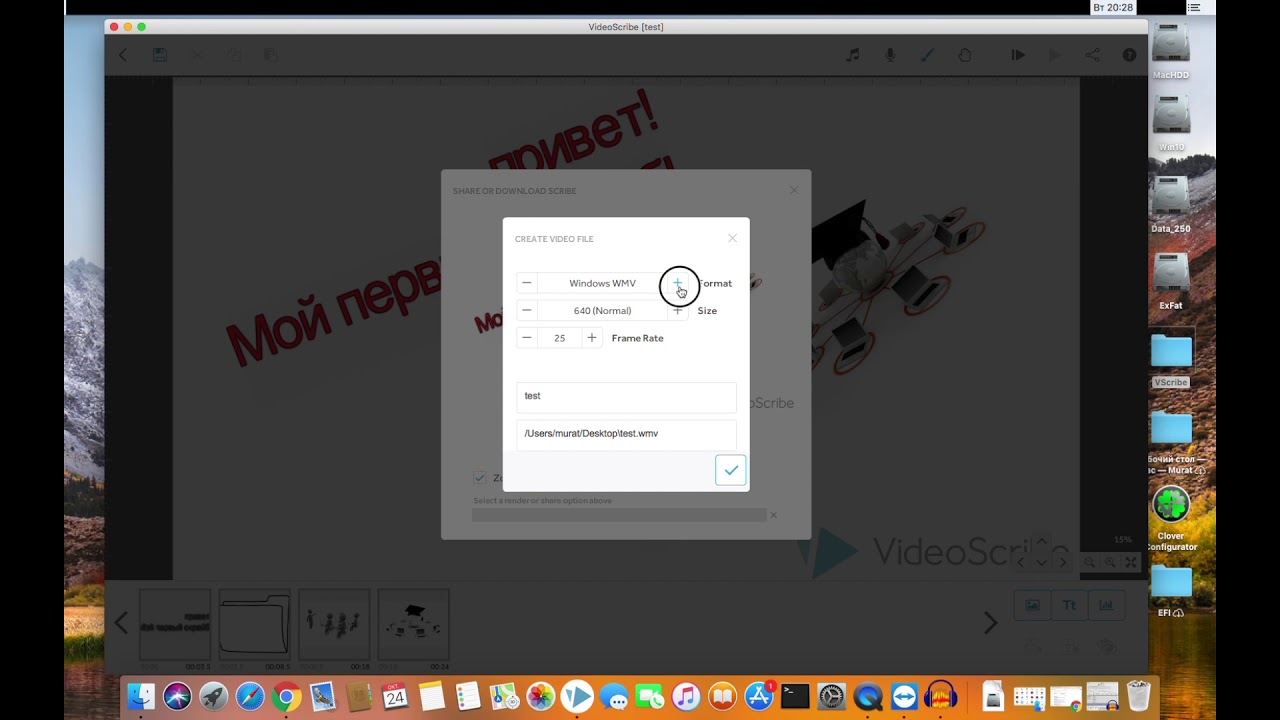The height and width of the screenshot is (720, 1280).
Task: Open the voiceover microphone icon
Action: (x=890, y=55)
